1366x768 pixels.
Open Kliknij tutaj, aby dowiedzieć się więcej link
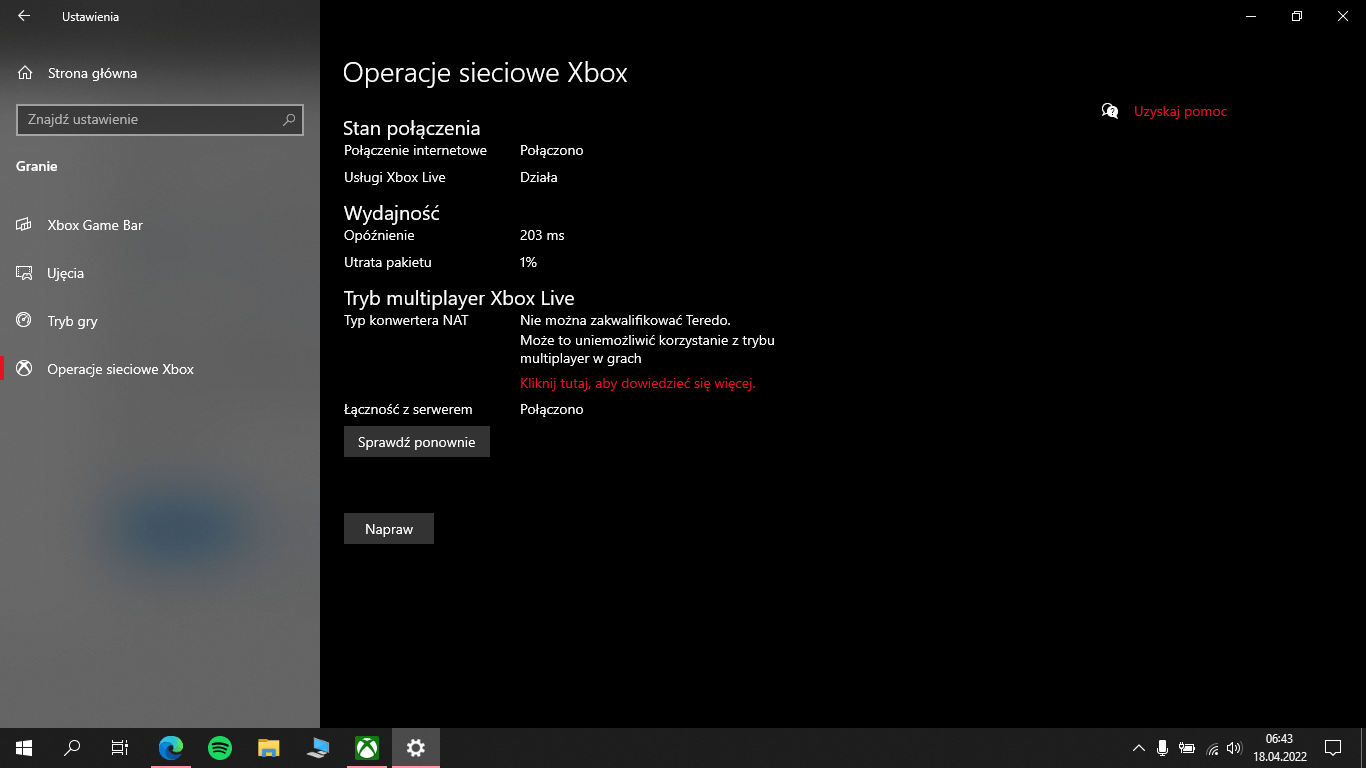[x=637, y=383]
